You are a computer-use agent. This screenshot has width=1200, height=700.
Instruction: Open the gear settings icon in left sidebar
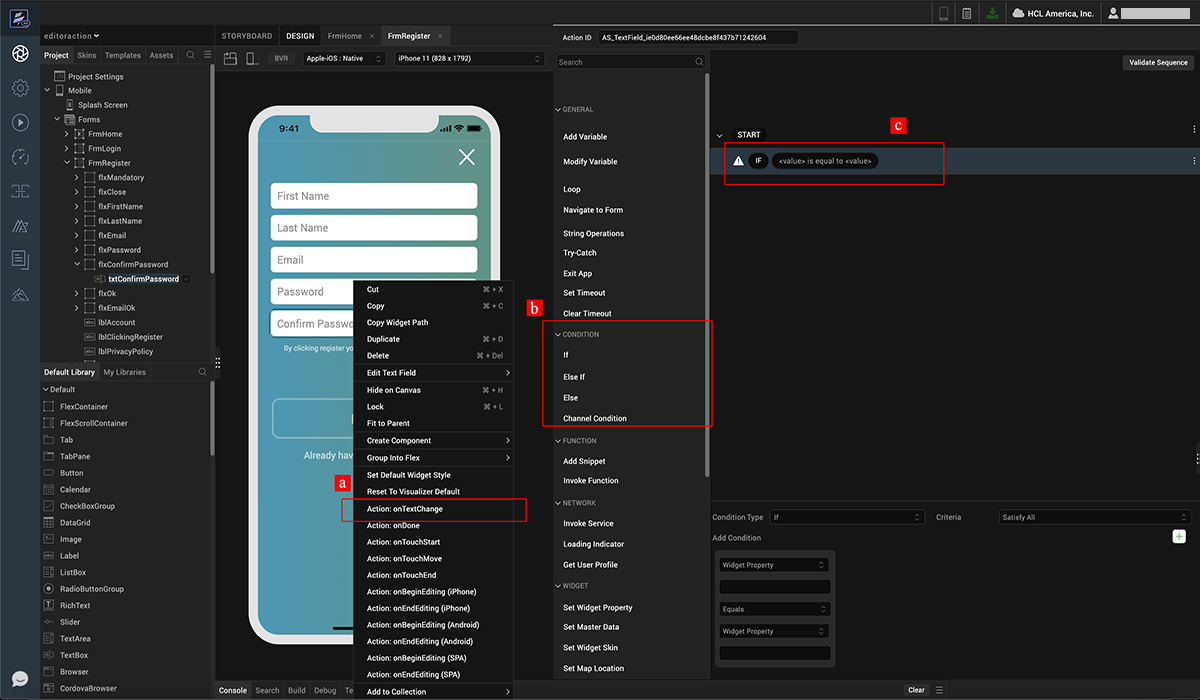(x=20, y=88)
